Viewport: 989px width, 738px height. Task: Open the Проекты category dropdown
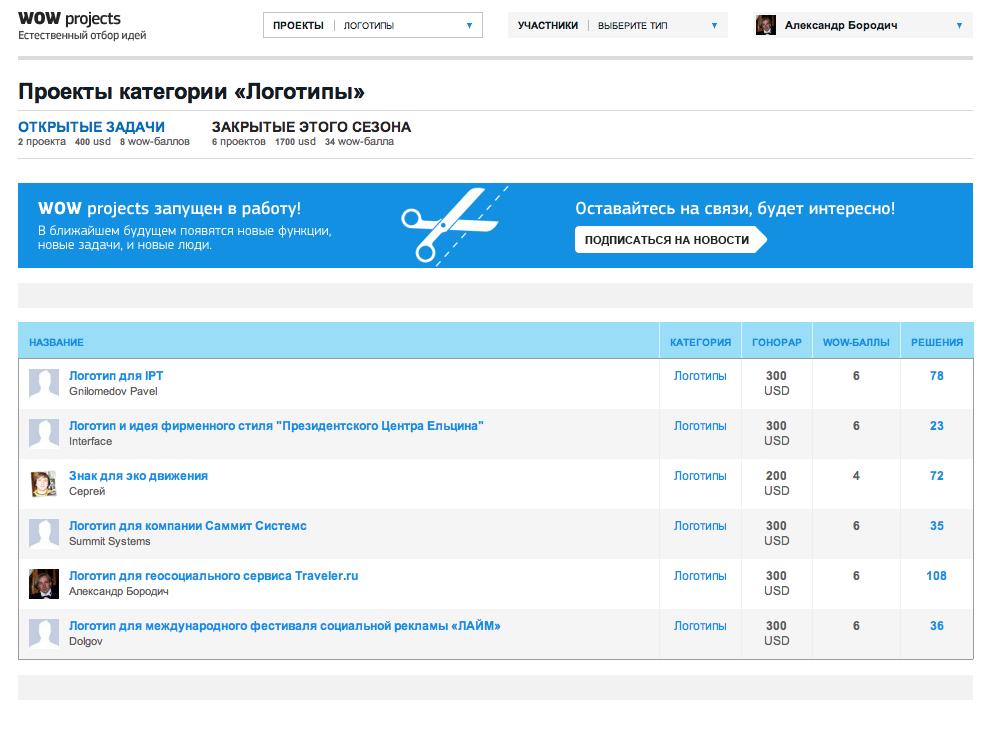373,25
